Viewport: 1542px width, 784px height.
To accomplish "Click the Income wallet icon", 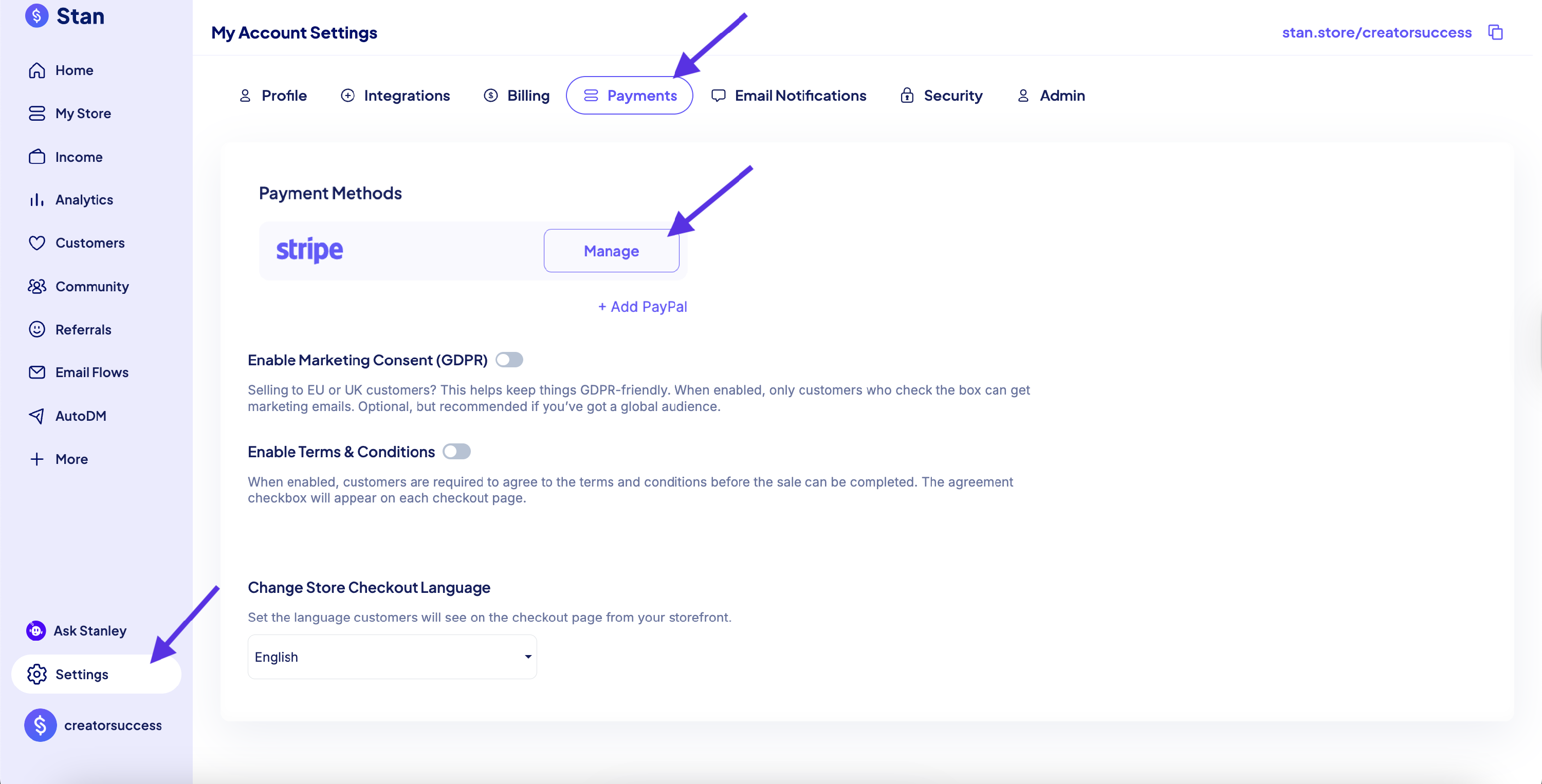I will tap(36, 157).
